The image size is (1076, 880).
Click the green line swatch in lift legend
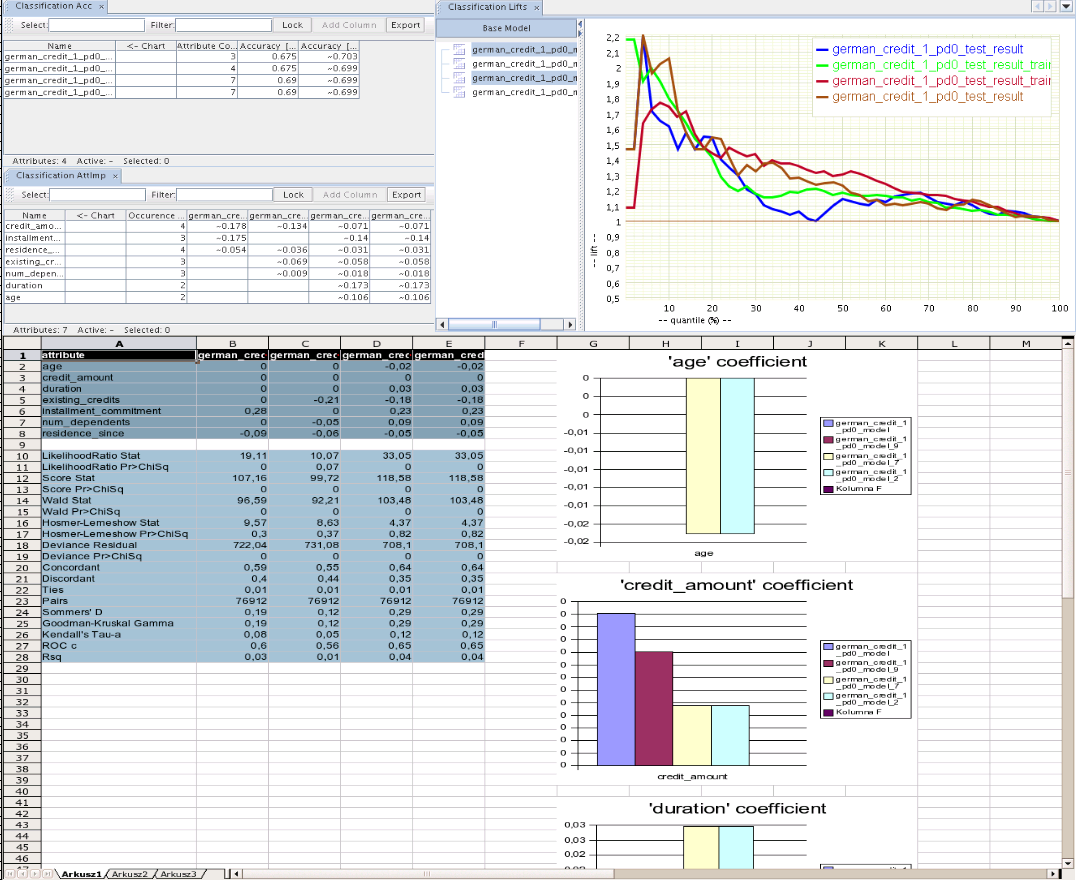point(822,65)
